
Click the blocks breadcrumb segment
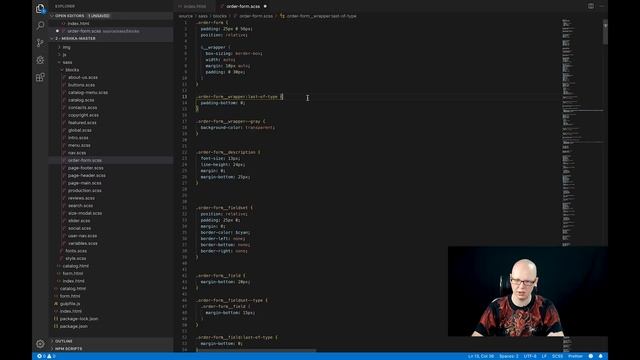220,16
